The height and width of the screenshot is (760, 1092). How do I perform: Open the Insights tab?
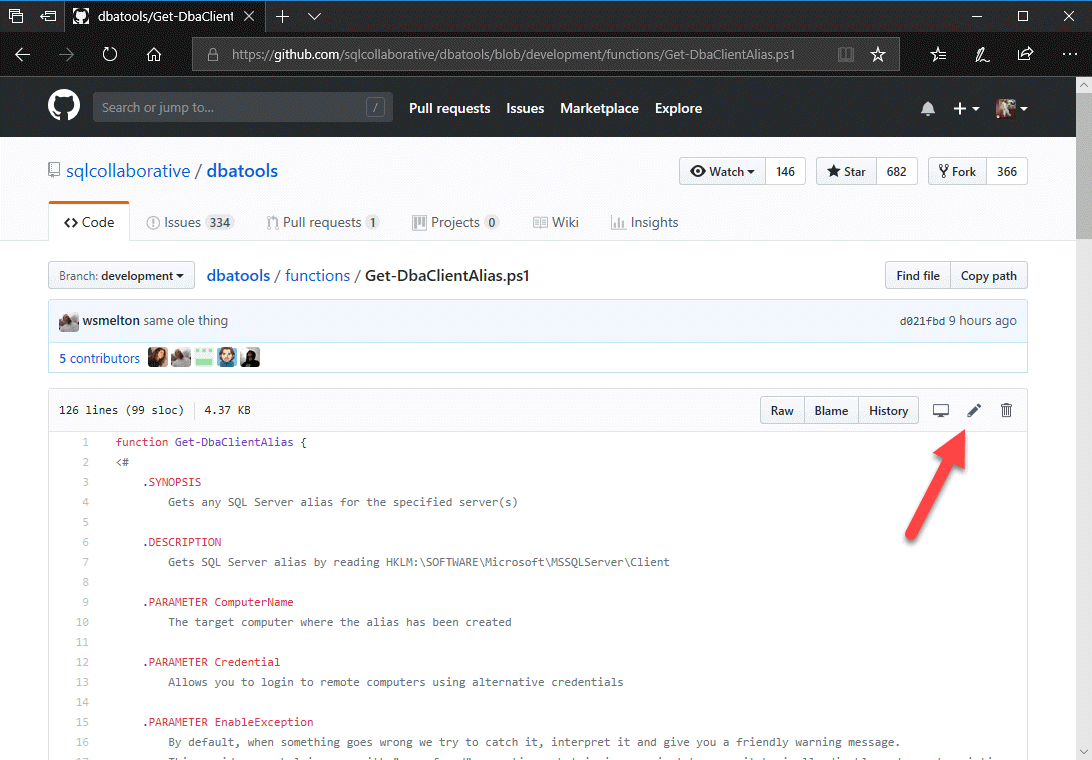click(x=644, y=222)
